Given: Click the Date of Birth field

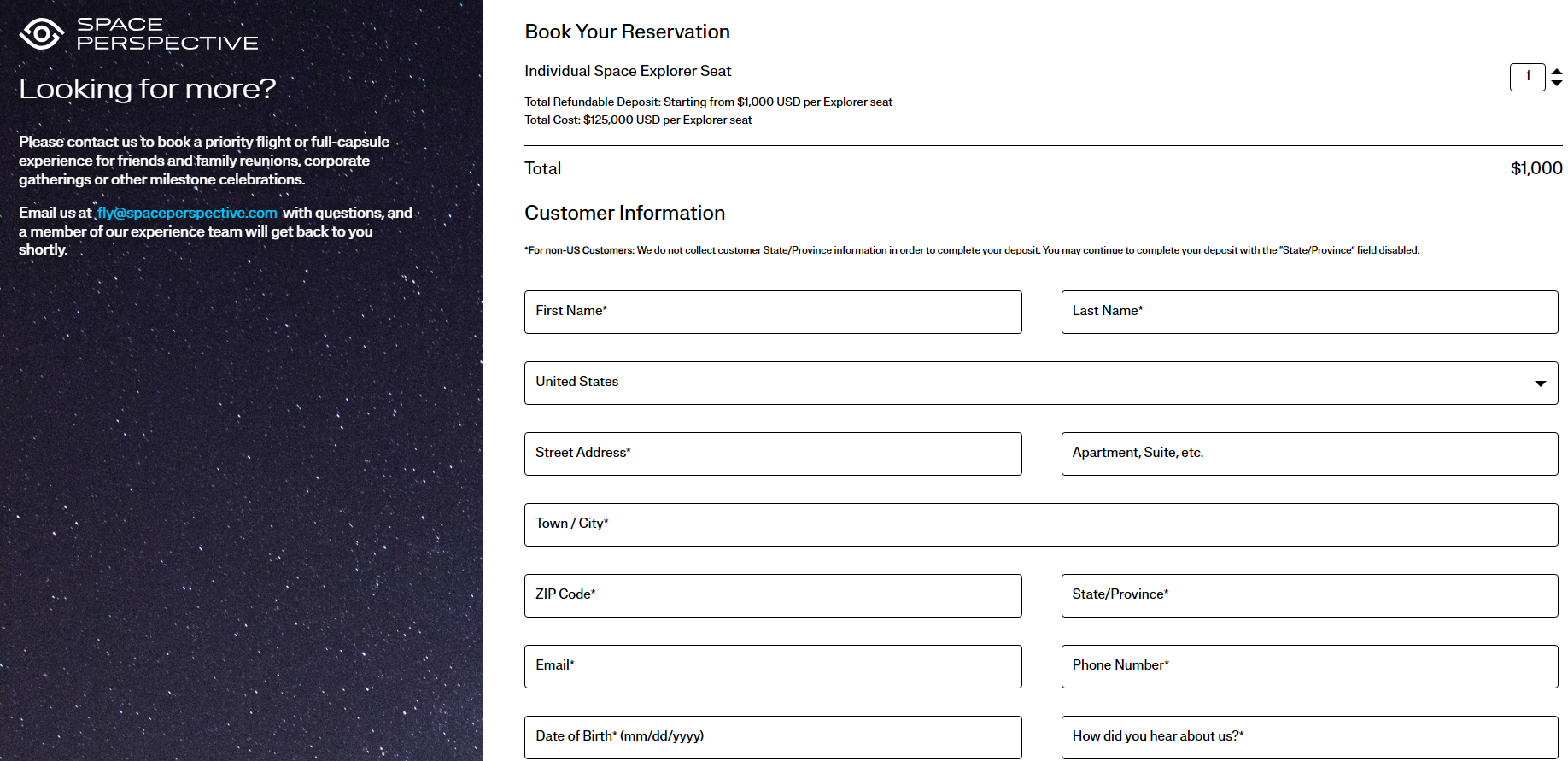Looking at the screenshot, I should [772, 737].
